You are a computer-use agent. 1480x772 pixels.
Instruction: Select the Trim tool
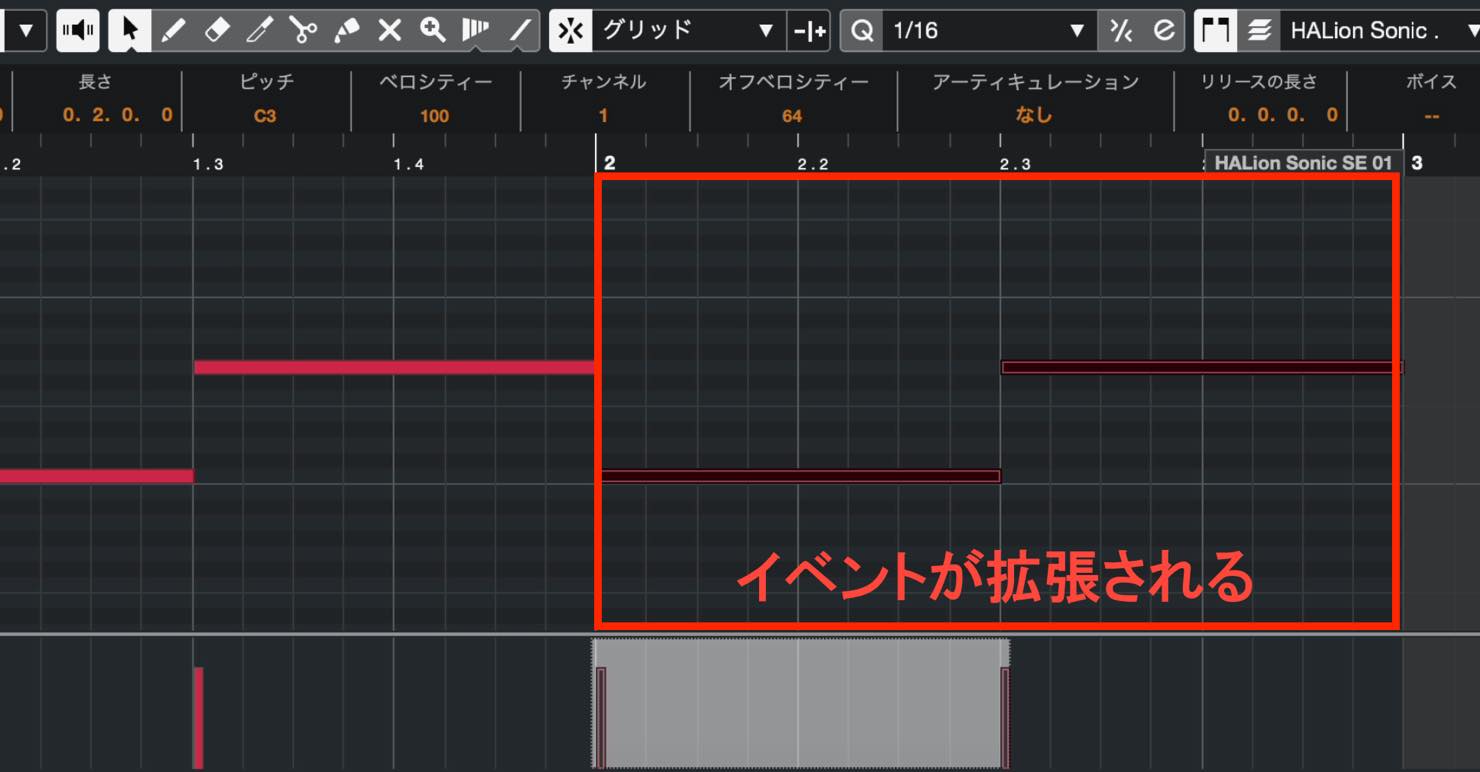259,30
